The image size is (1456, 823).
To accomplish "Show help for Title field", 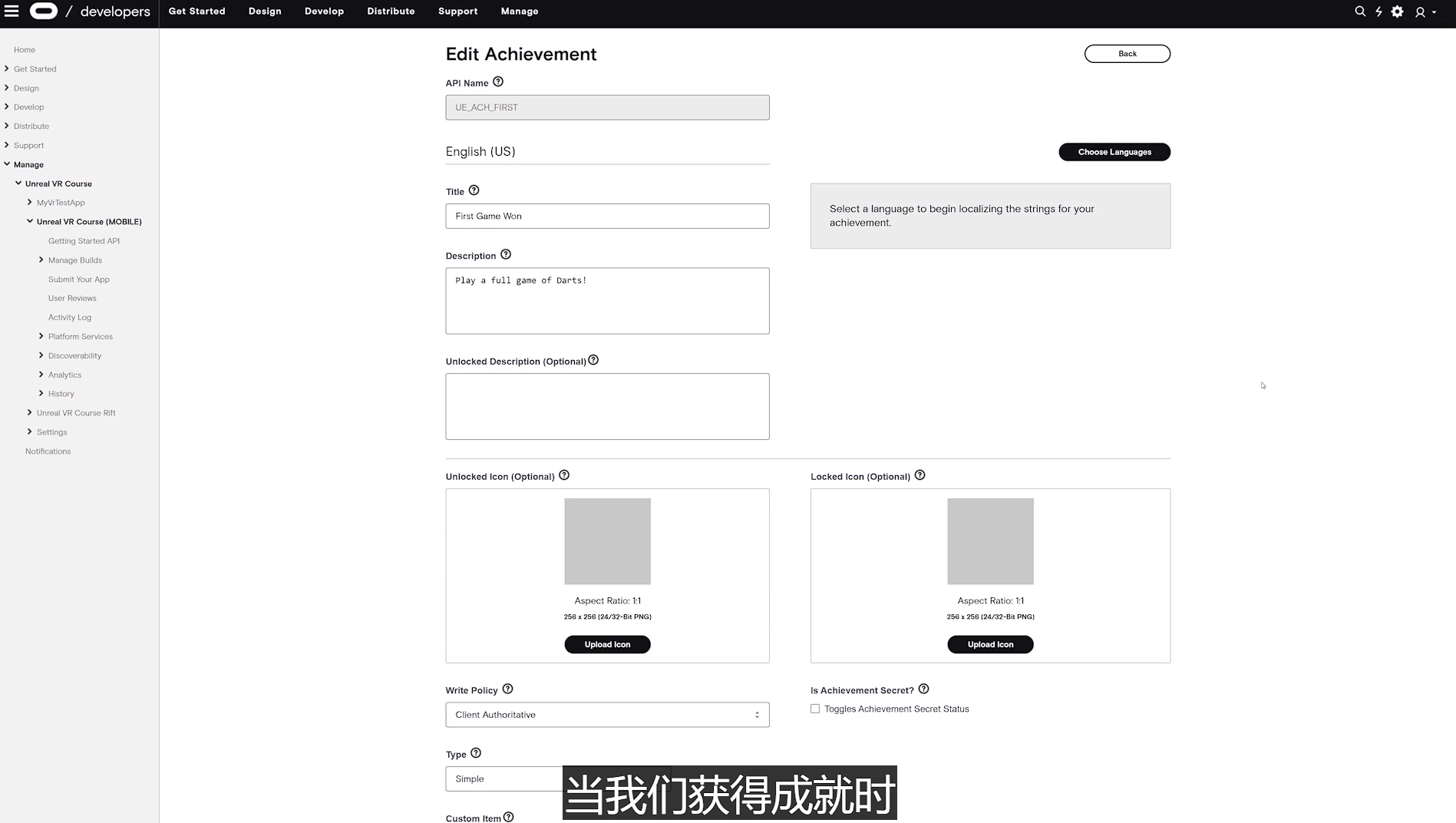I will click(474, 190).
